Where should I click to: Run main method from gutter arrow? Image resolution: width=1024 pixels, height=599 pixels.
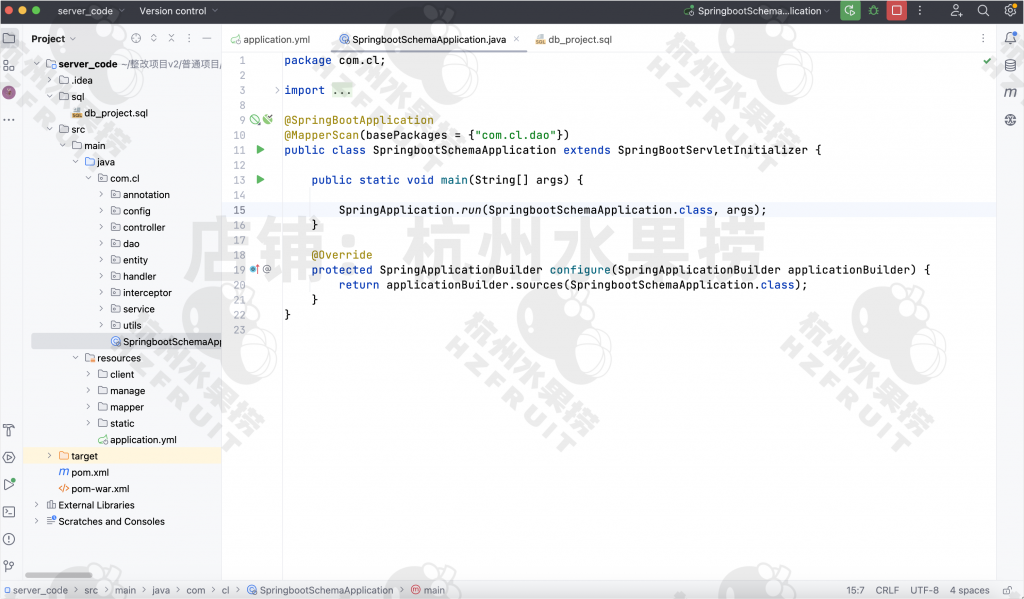[260, 180]
